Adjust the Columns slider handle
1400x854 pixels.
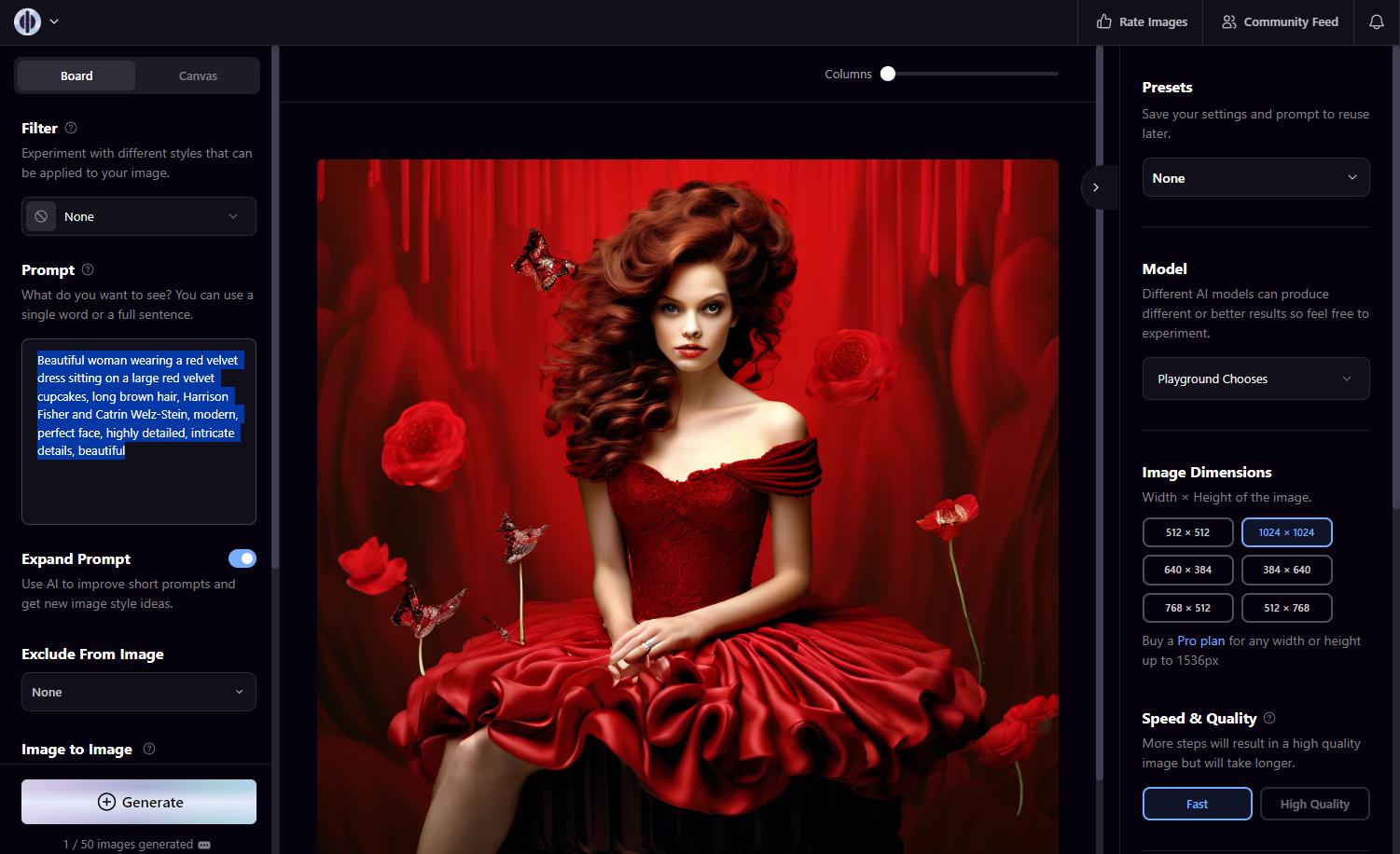[888, 74]
